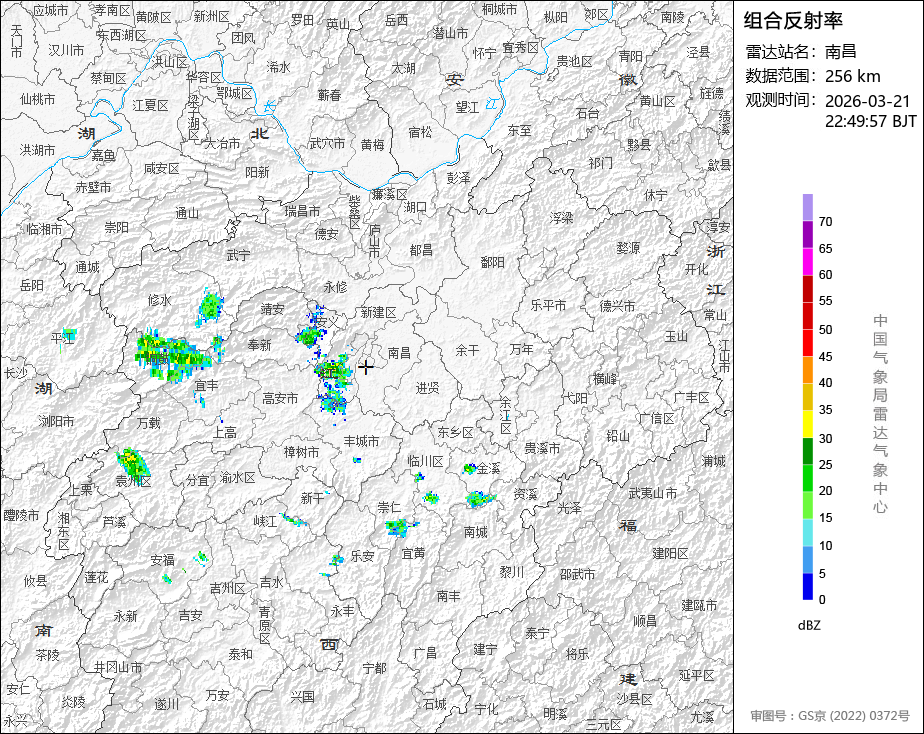
Task: Click the 余干 map label
Action: [x=467, y=351]
